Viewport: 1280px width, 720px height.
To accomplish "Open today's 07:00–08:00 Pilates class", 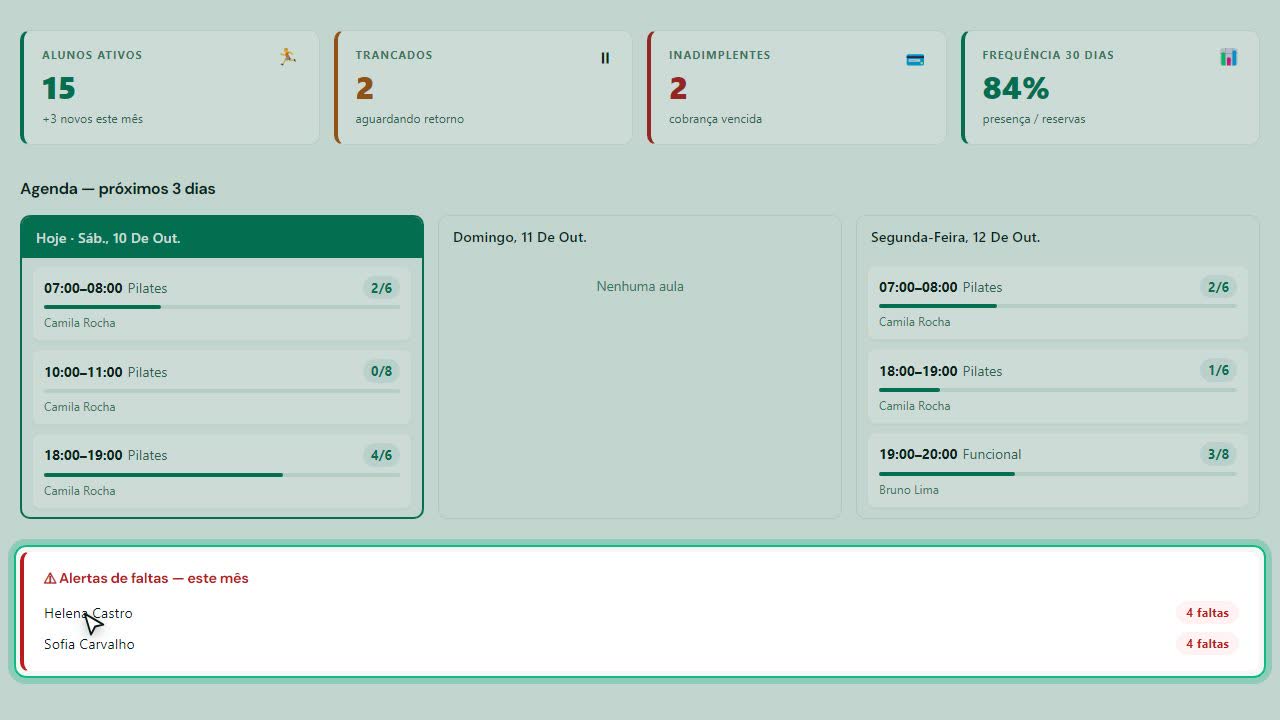I will [222, 303].
